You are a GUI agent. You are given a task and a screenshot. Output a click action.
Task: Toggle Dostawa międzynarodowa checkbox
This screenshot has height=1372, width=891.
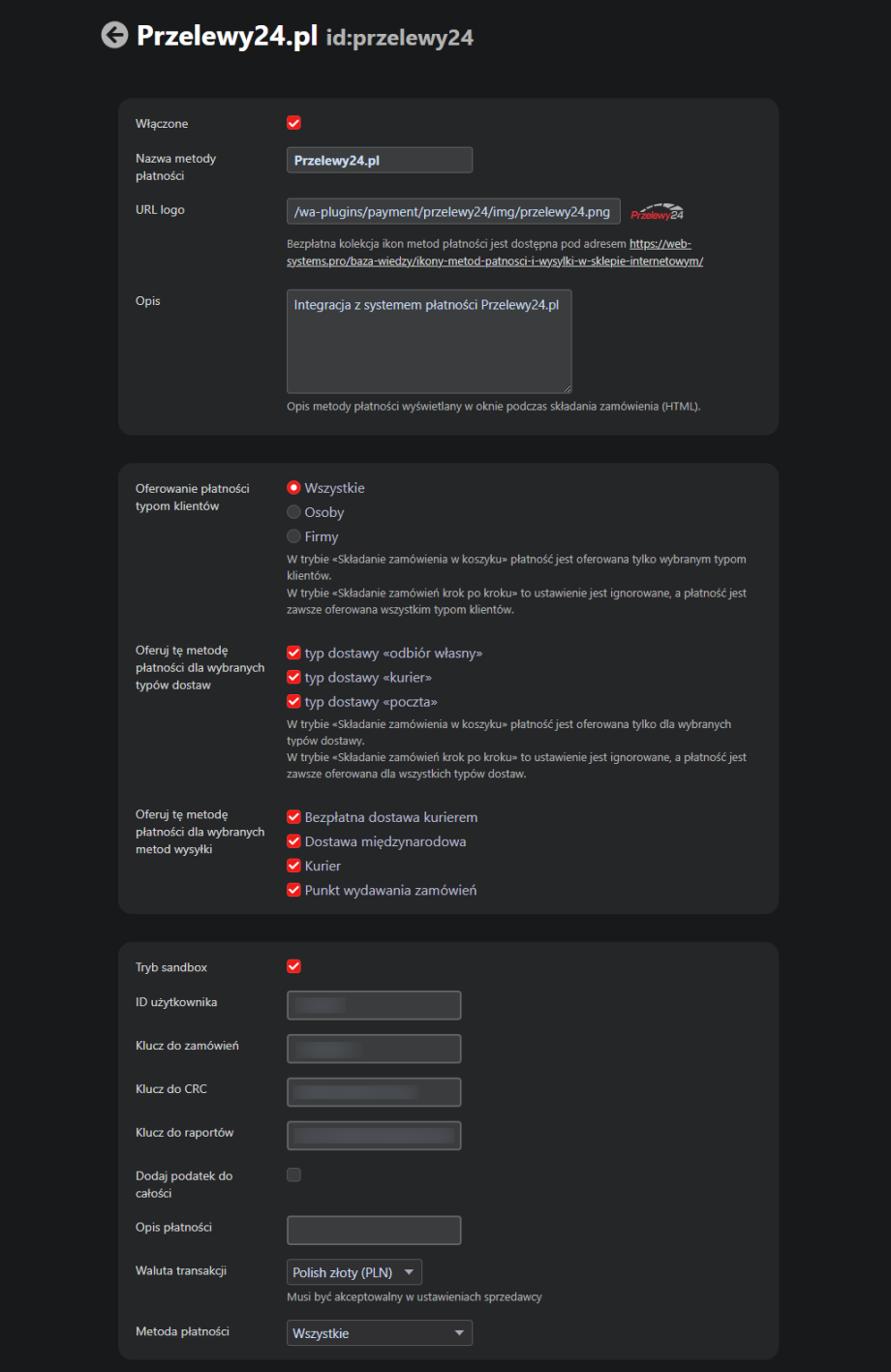(x=294, y=841)
